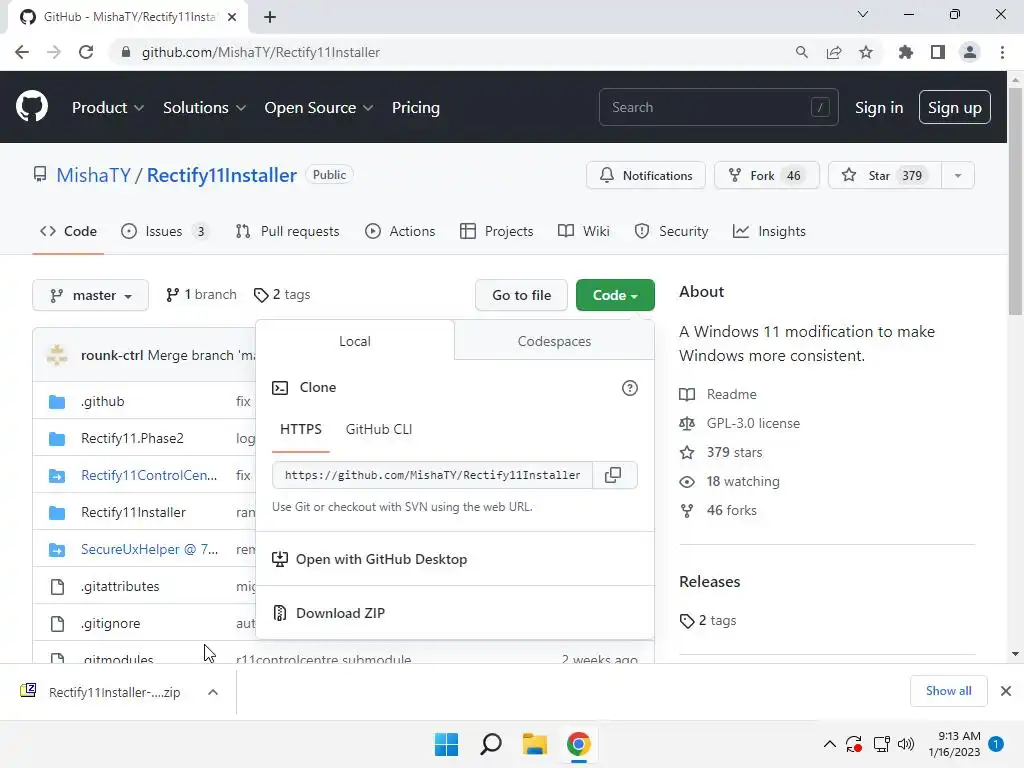Click Show all downloads

click(948, 691)
